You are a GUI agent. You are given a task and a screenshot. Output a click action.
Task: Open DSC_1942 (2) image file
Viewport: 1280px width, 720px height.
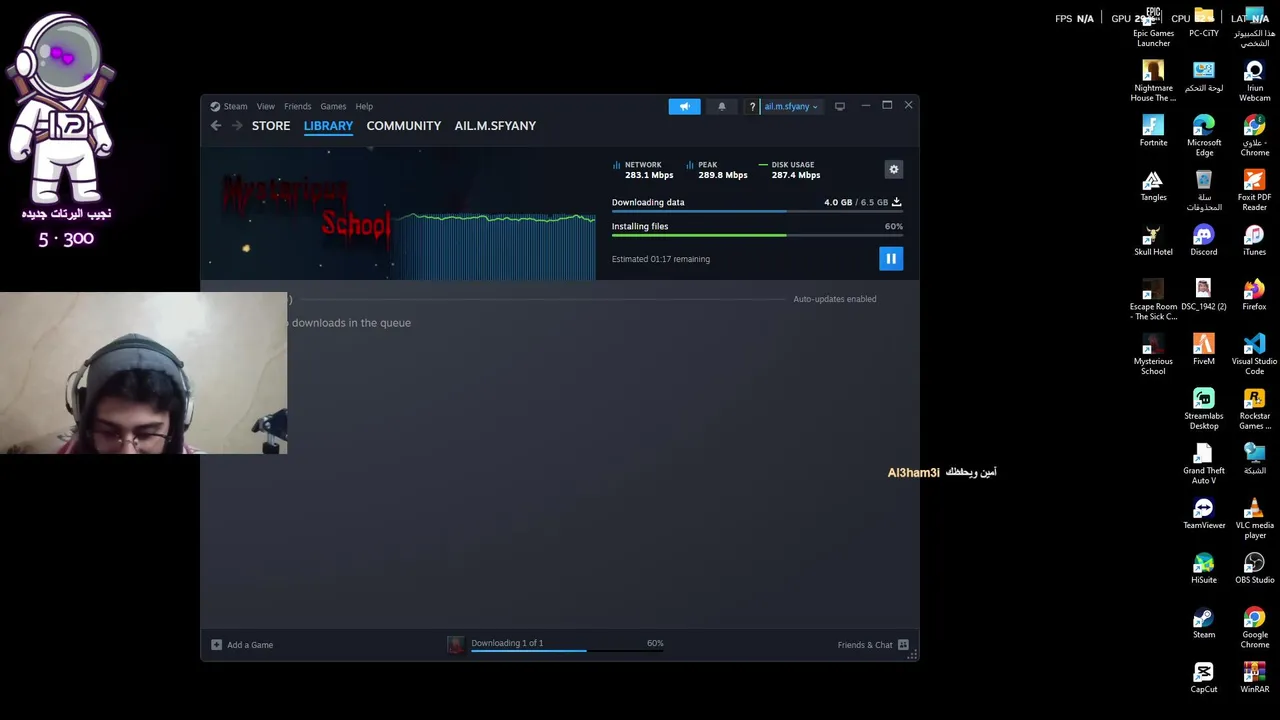1204,295
